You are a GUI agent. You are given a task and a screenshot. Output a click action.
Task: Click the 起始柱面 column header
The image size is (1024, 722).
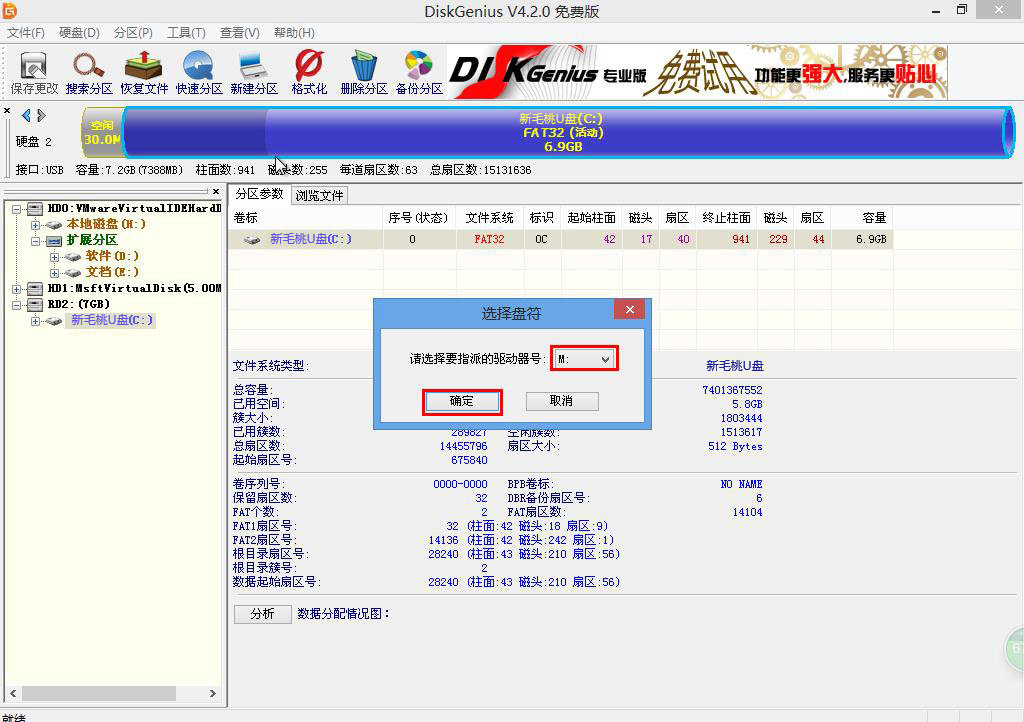pos(592,218)
